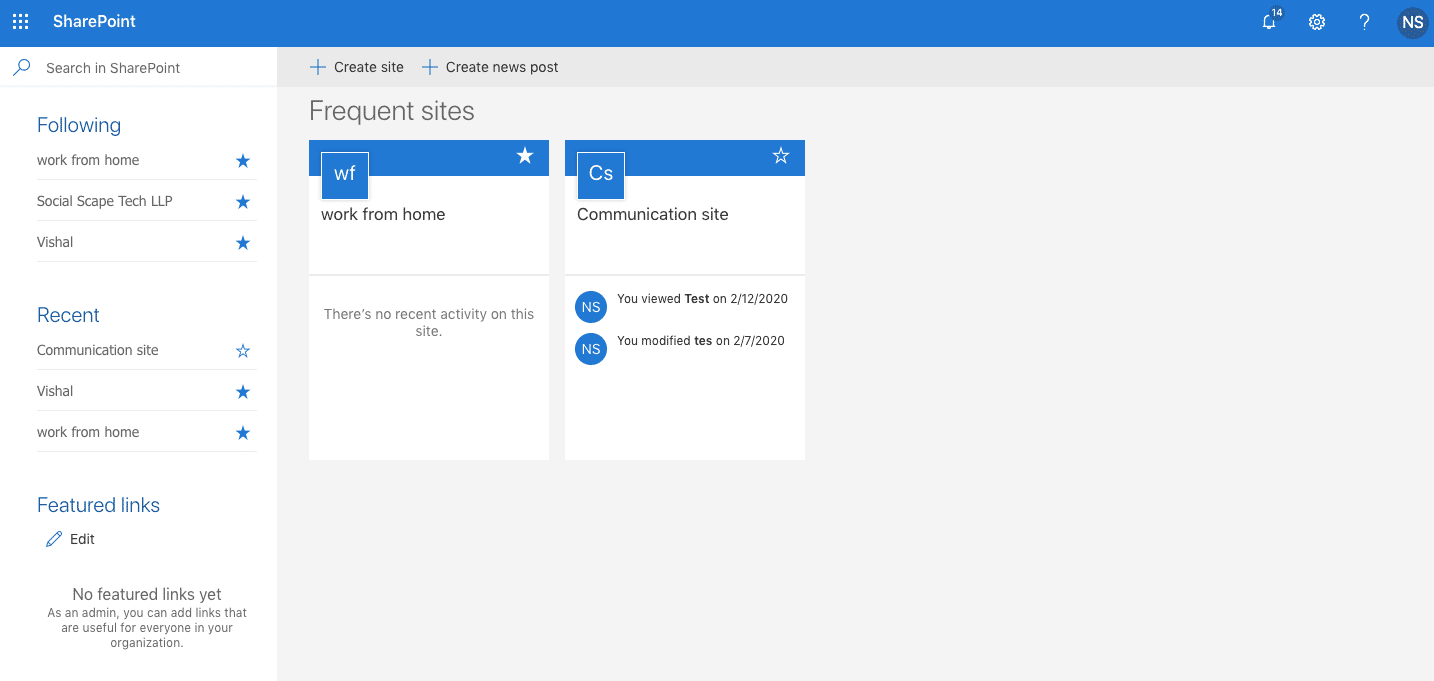Toggle star for Social Scape Tech LLP
This screenshot has width=1434, height=681.
pyautogui.click(x=242, y=202)
